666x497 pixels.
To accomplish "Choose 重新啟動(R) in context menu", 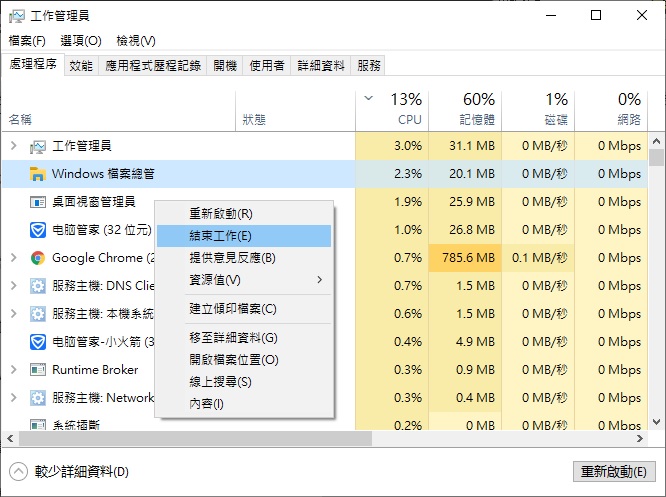I will [x=244, y=214].
